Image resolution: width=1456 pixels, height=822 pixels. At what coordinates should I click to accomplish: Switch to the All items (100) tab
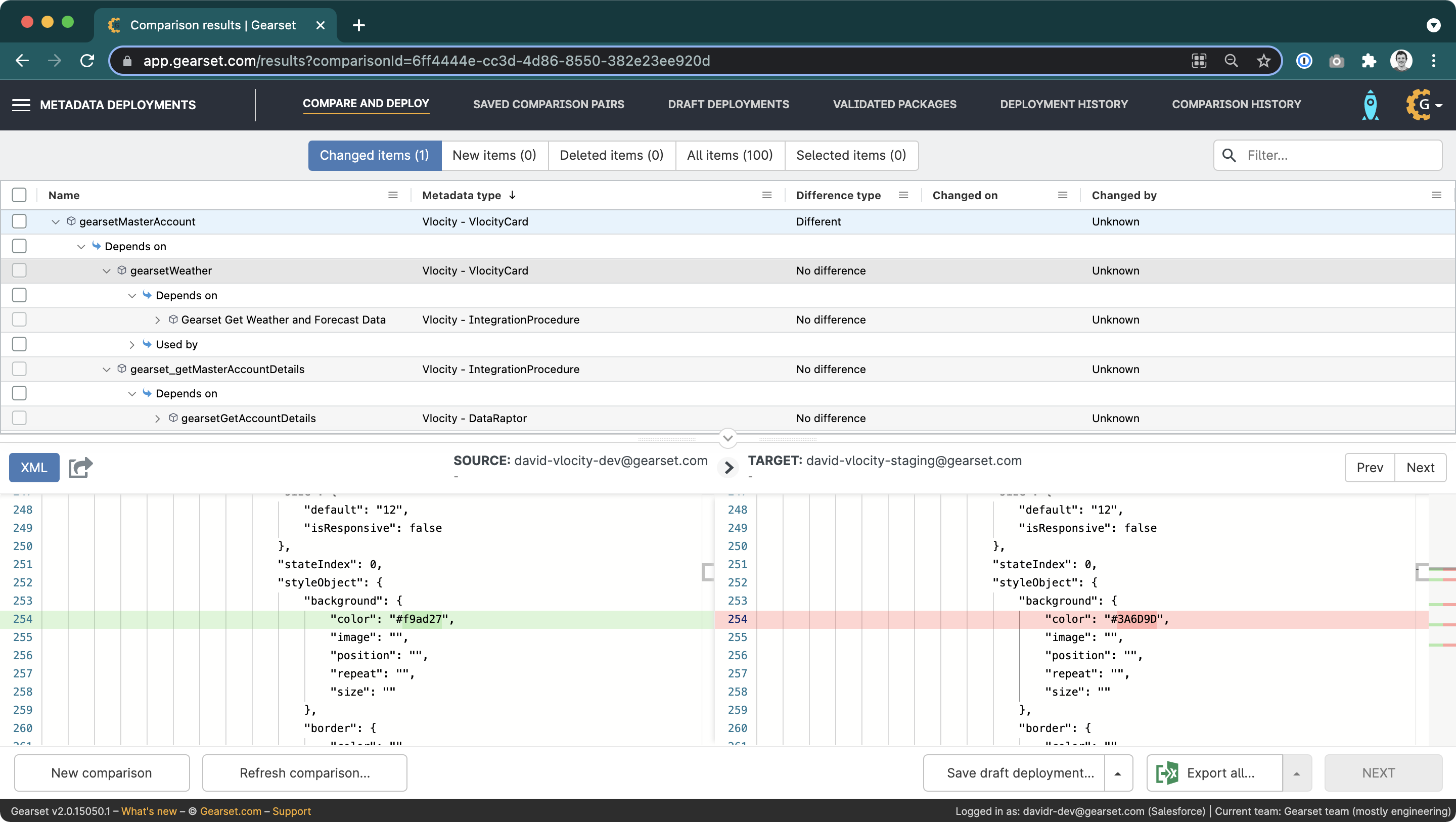[730, 156]
